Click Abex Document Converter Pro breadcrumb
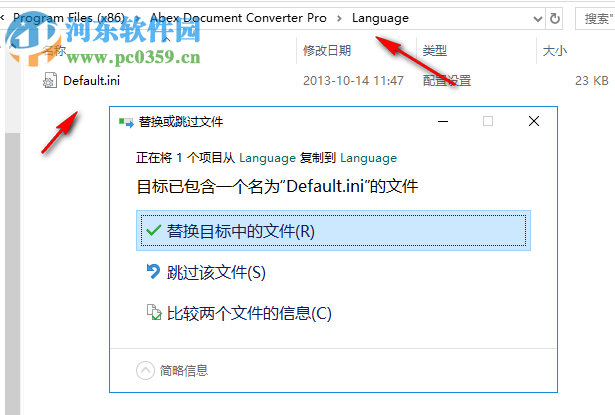Image resolution: width=615 pixels, height=415 pixels. (238, 18)
